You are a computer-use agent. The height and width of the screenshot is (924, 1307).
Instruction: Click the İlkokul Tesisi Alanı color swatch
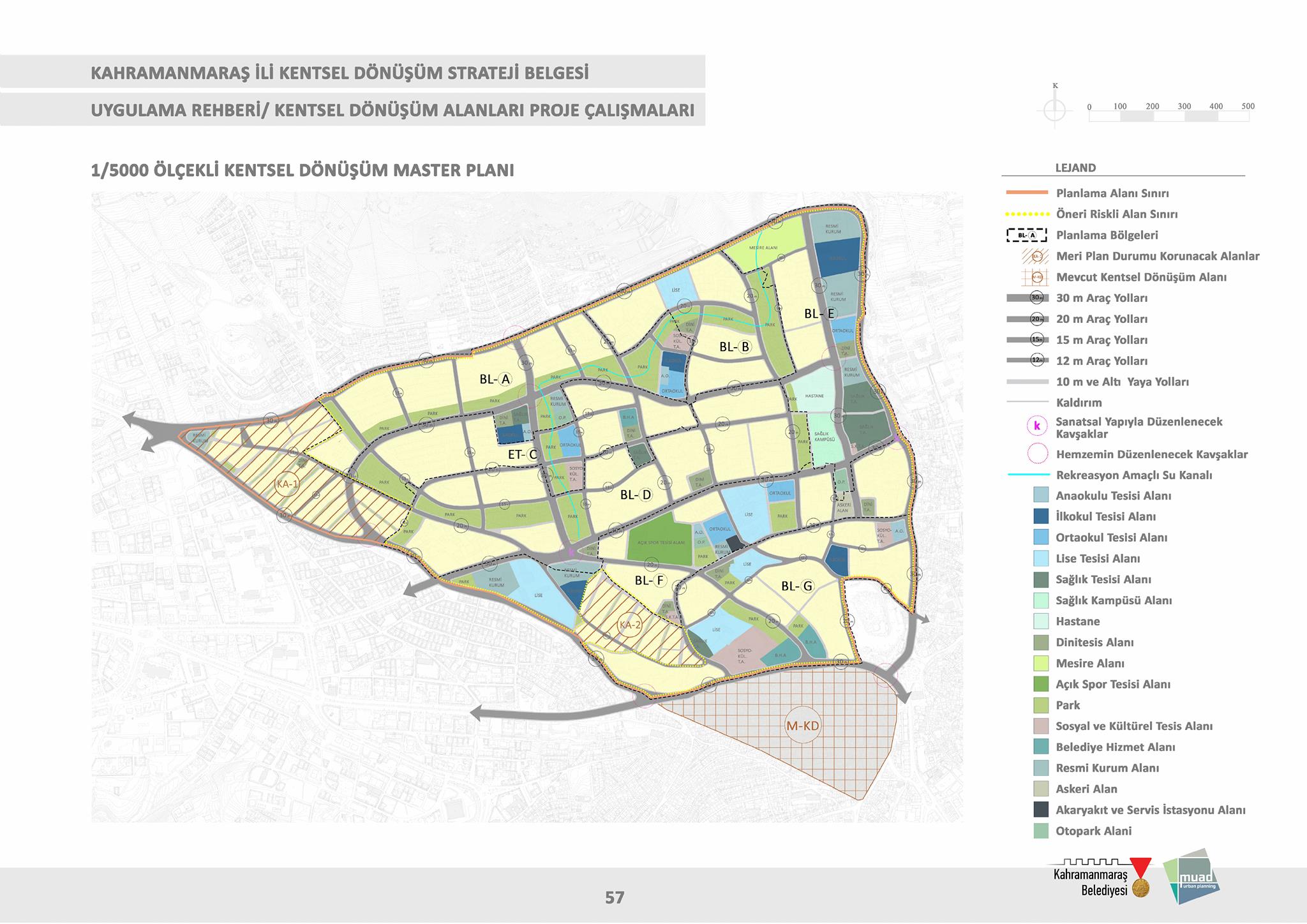(1040, 516)
